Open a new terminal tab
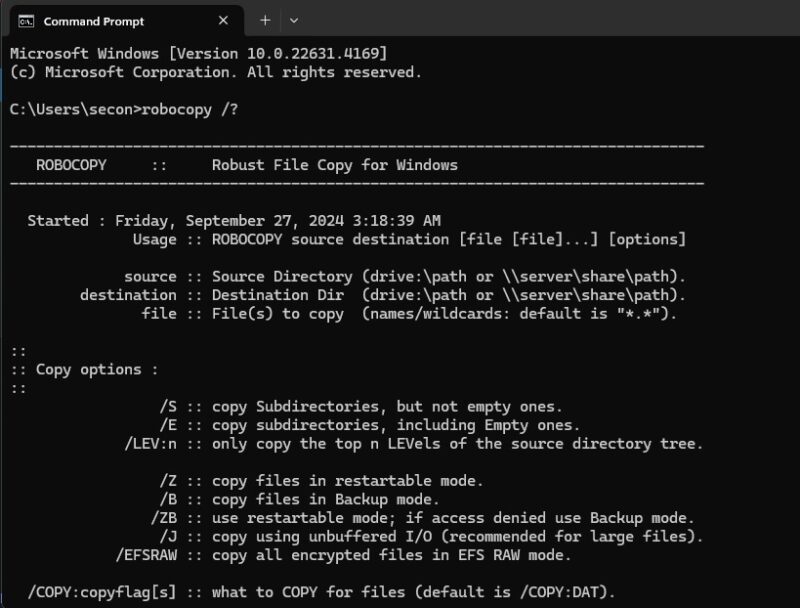 click(x=262, y=20)
